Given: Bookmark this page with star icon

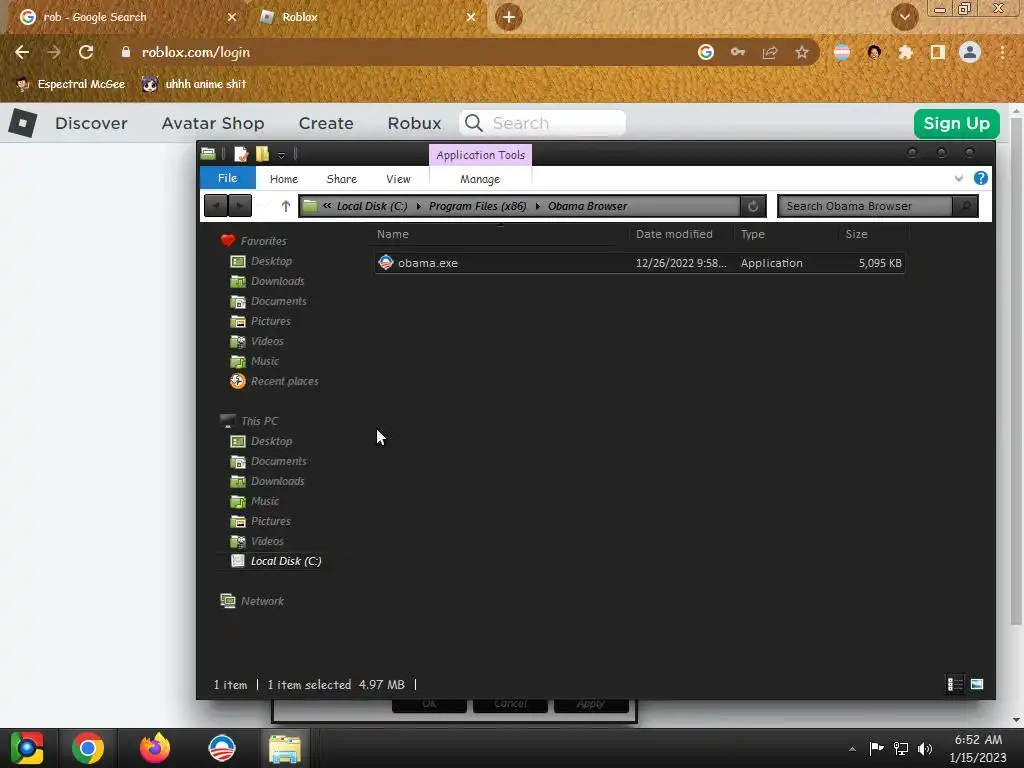Looking at the screenshot, I should click(801, 52).
